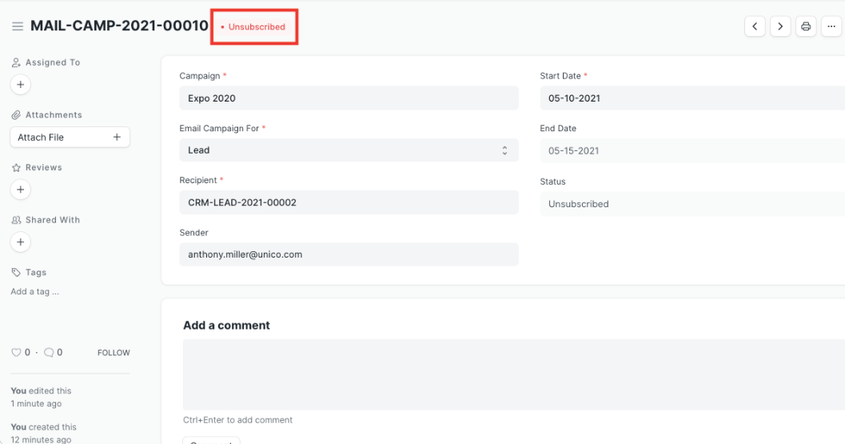The width and height of the screenshot is (845, 444).
Task: Click the Attach File button
Action: pyautogui.click(x=69, y=137)
